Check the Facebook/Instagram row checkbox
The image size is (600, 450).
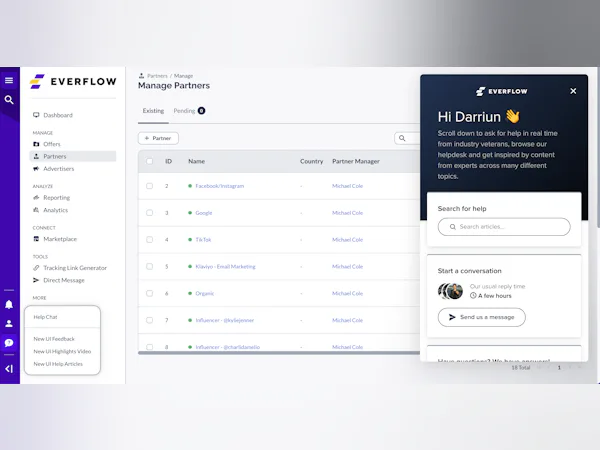(x=150, y=186)
